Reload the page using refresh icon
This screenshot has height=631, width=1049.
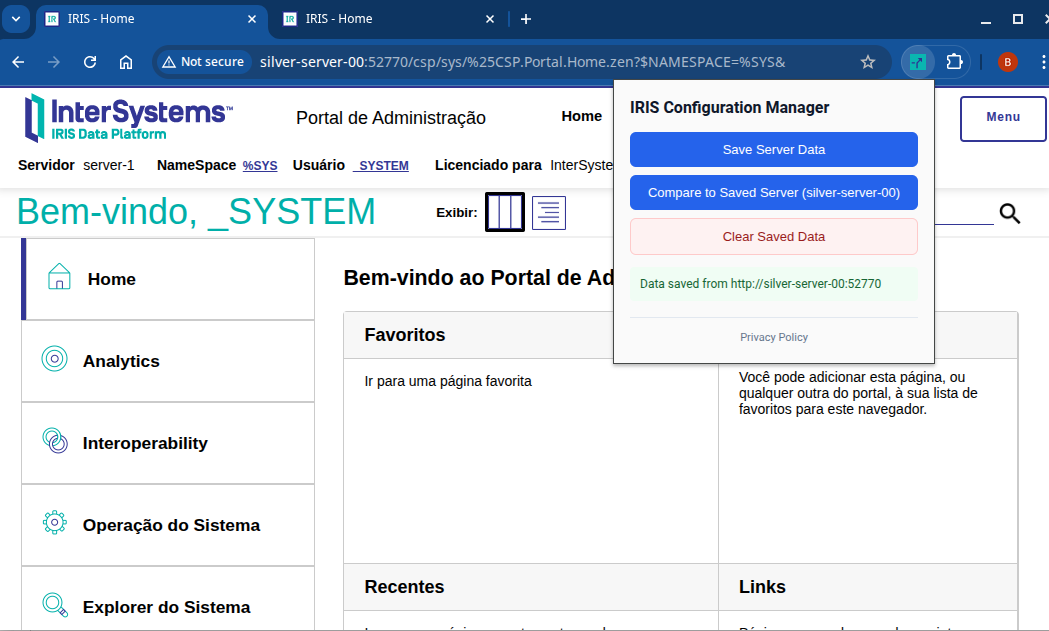coord(90,62)
